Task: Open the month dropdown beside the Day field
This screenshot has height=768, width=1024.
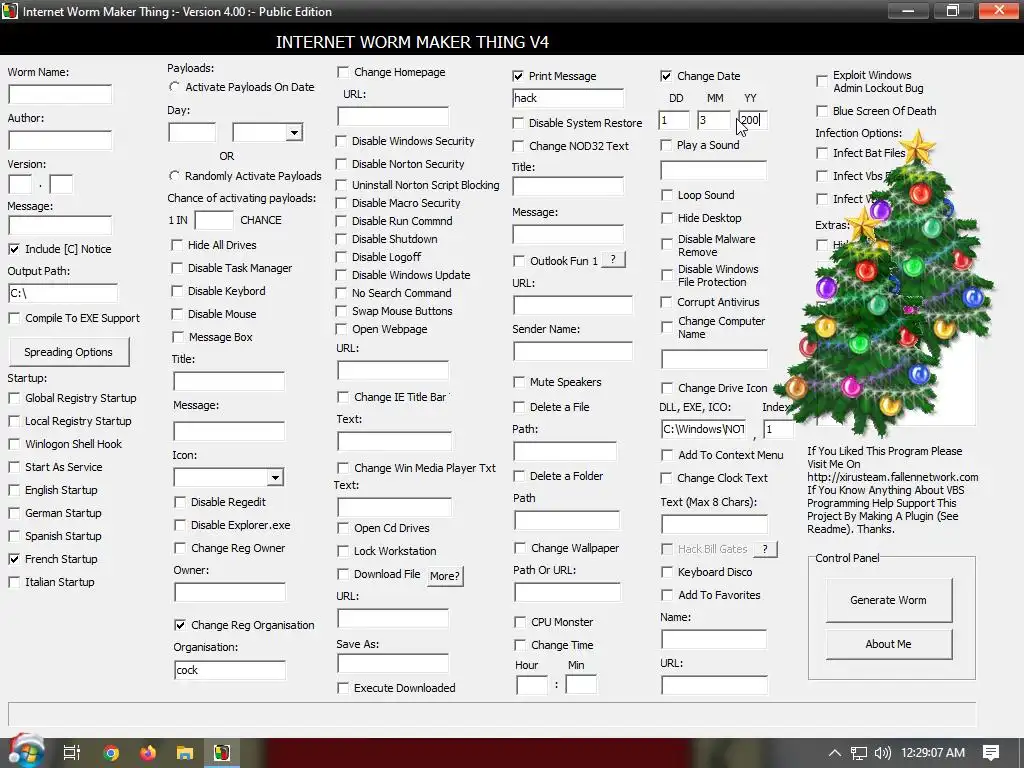Action: click(294, 133)
